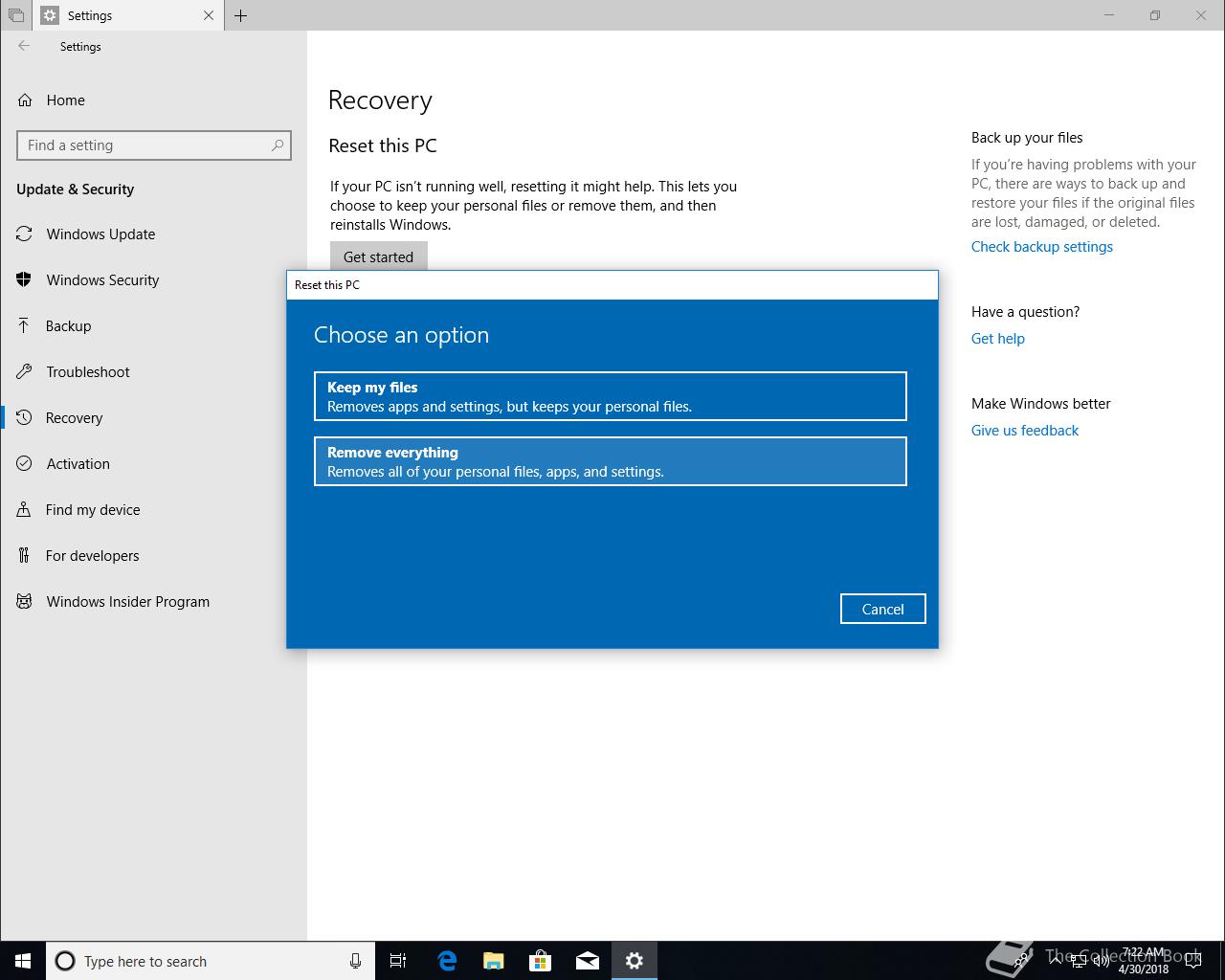
Task: Click the Activation checkmark circle icon
Action: pyautogui.click(x=25, y=464)
